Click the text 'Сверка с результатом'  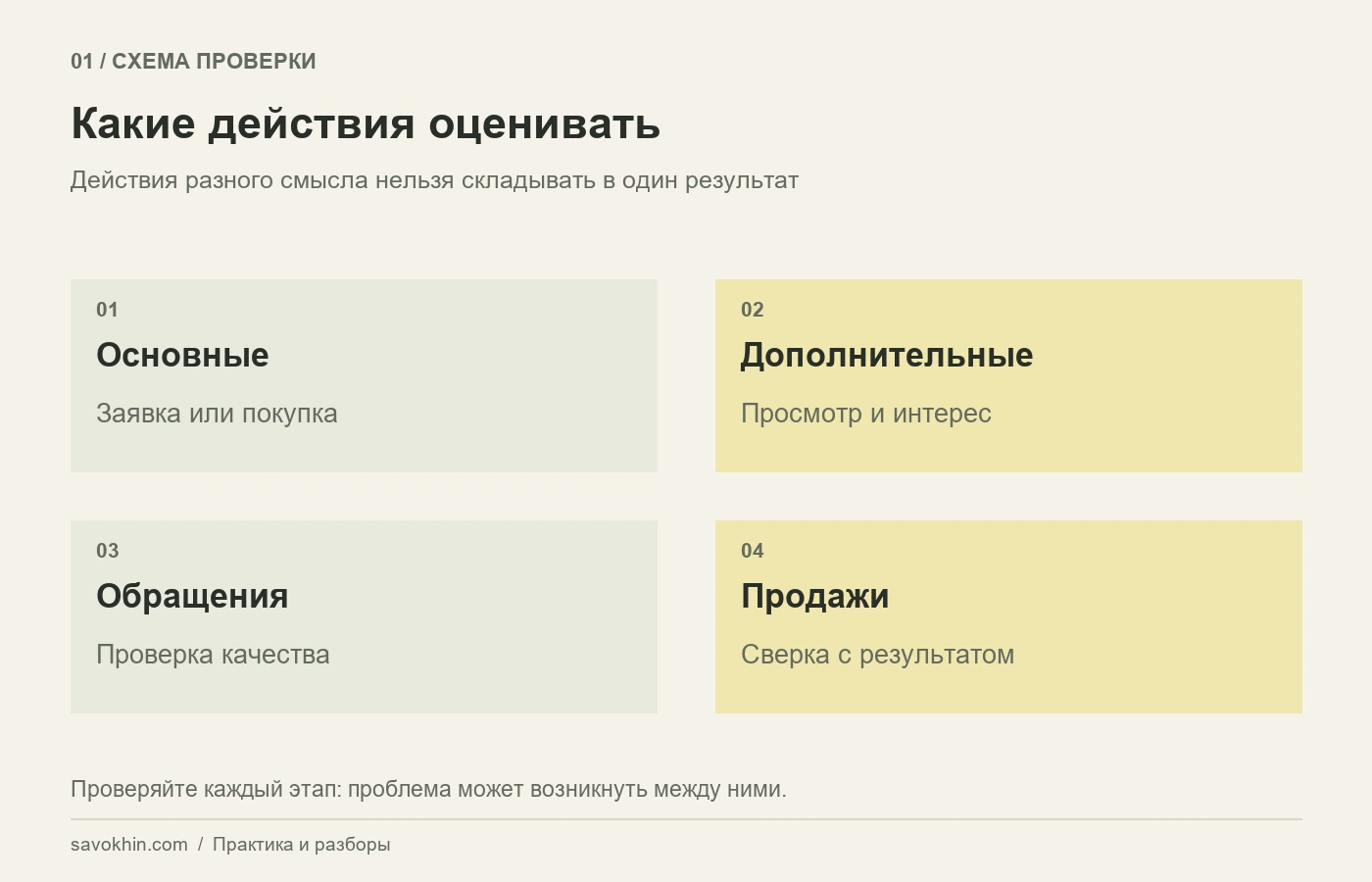[877, 655]
